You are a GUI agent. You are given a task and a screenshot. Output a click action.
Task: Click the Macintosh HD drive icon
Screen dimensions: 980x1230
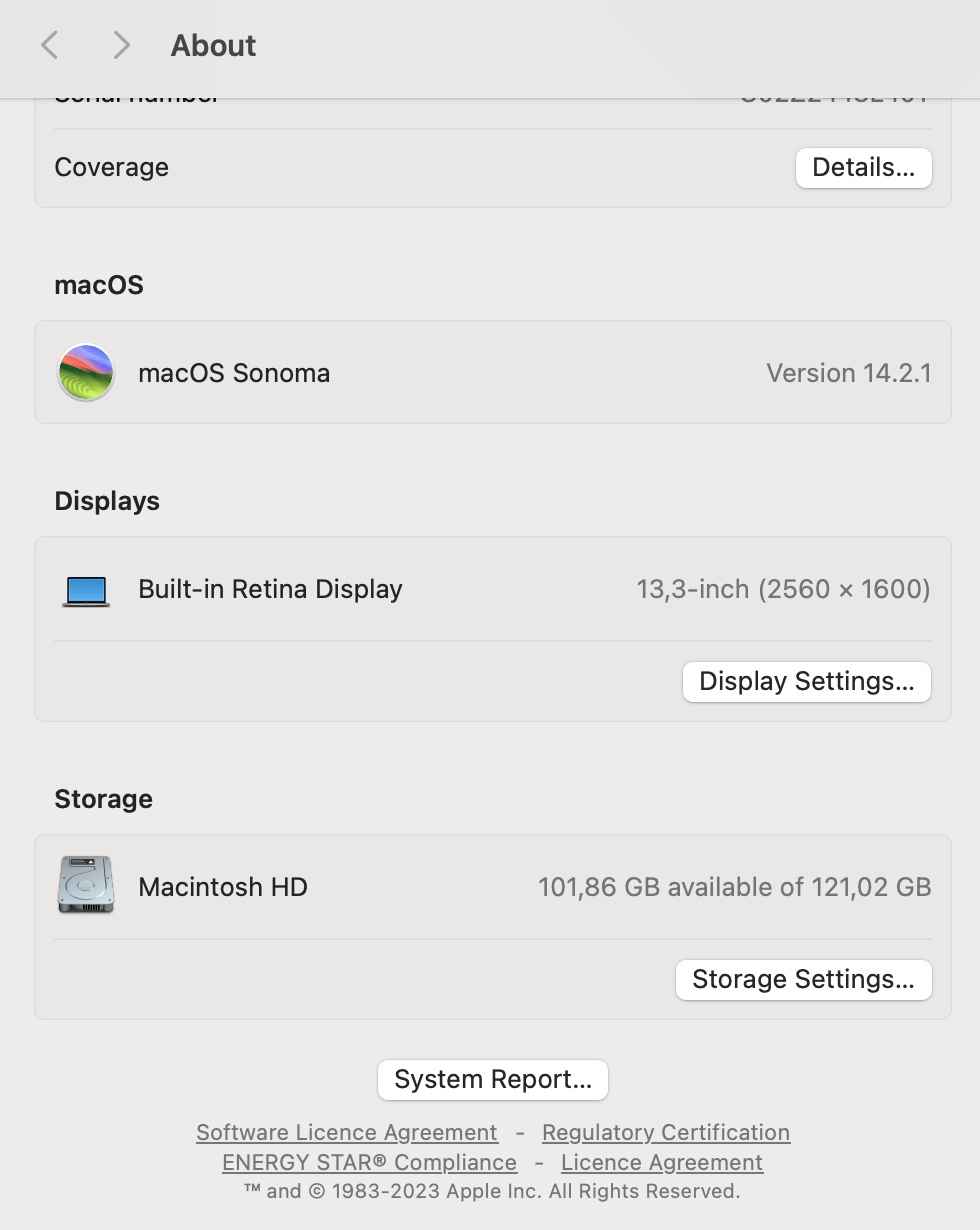coord(86,885)
